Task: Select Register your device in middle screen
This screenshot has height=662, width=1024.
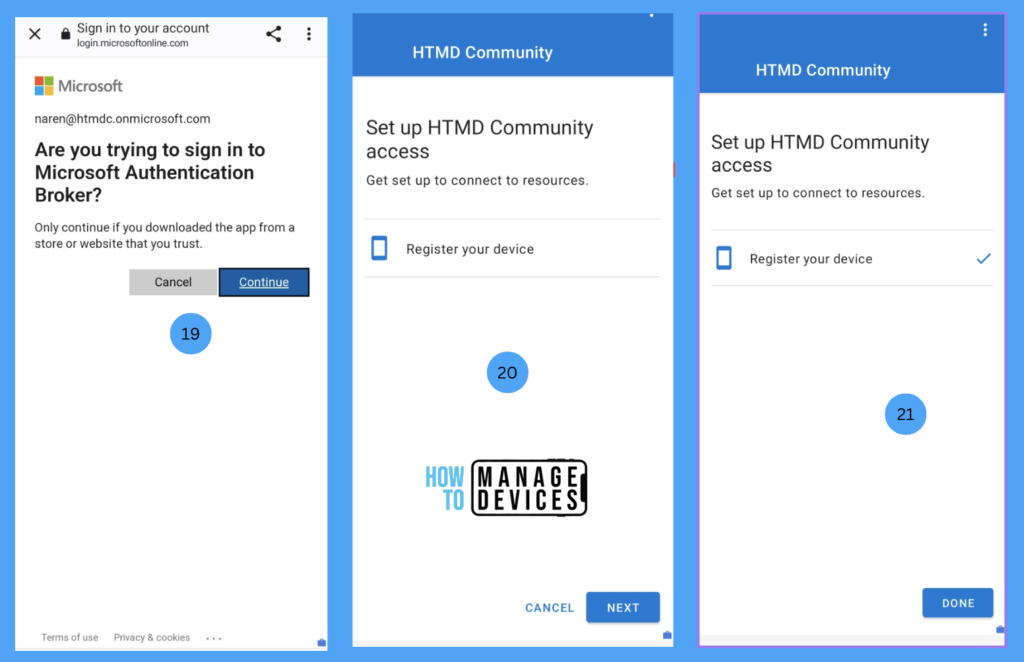Action: click(x=513, y=249)
